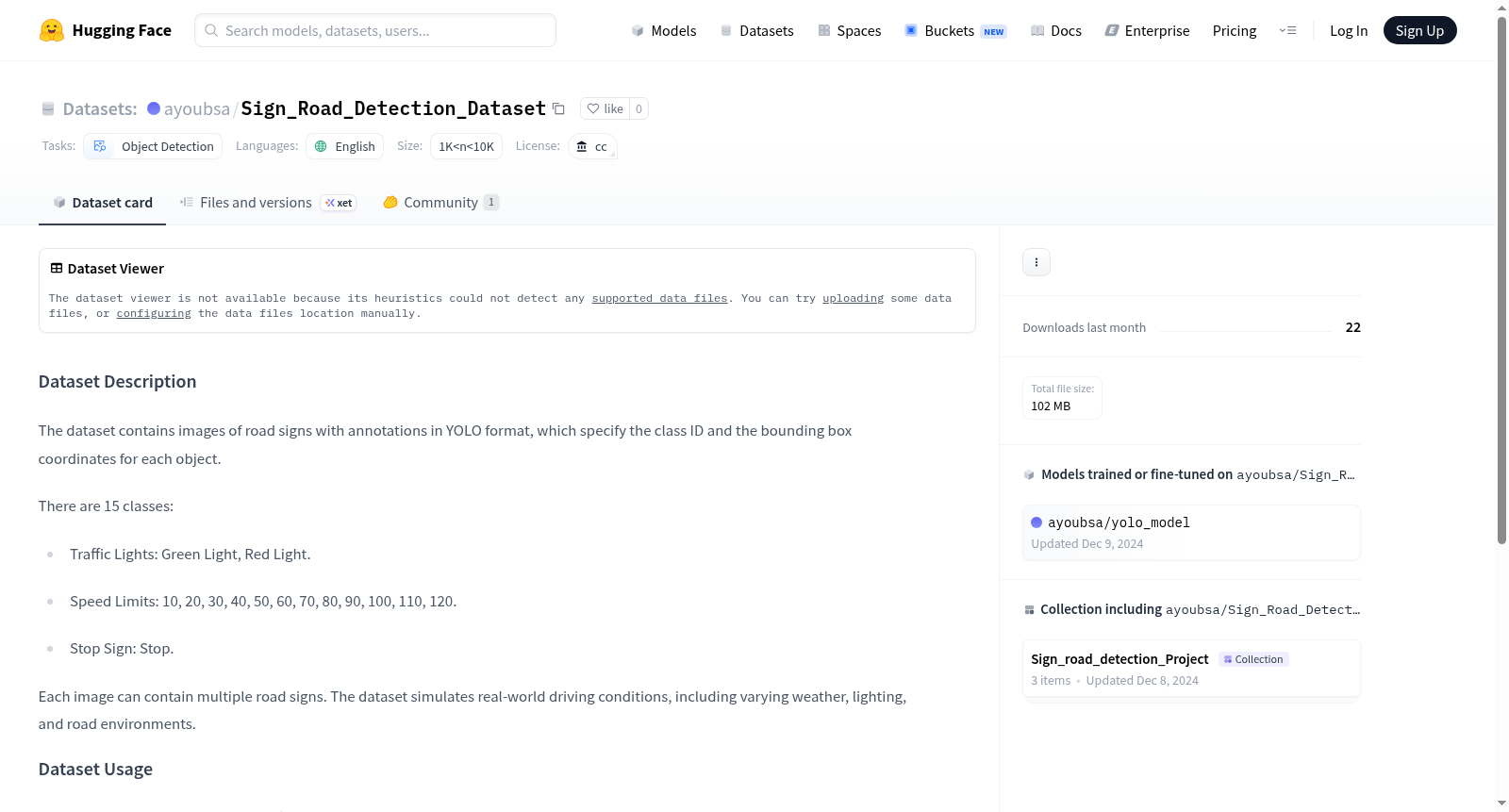Open Docs from the navigation

(1055, 30)
